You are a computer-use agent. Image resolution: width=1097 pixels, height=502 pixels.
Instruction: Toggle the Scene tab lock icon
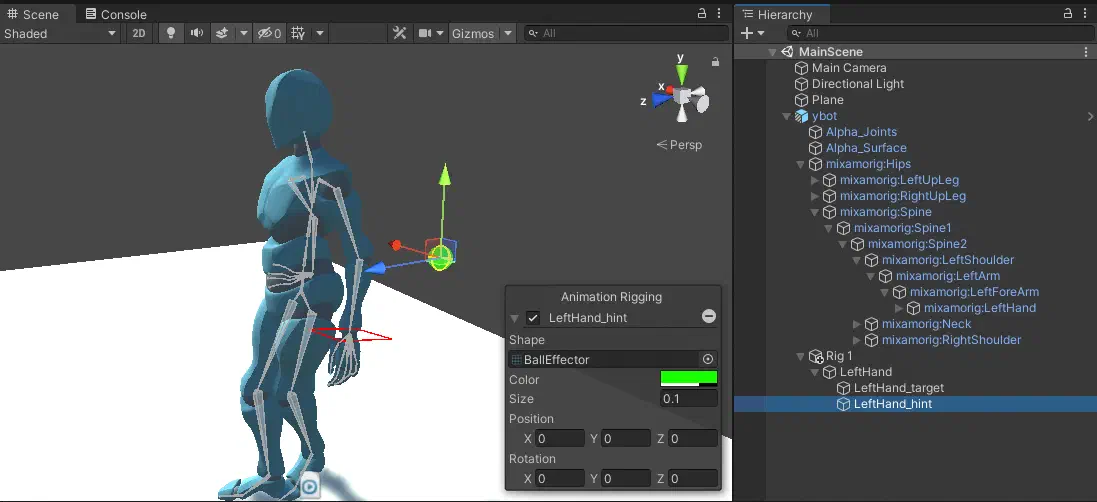[702, 13]
